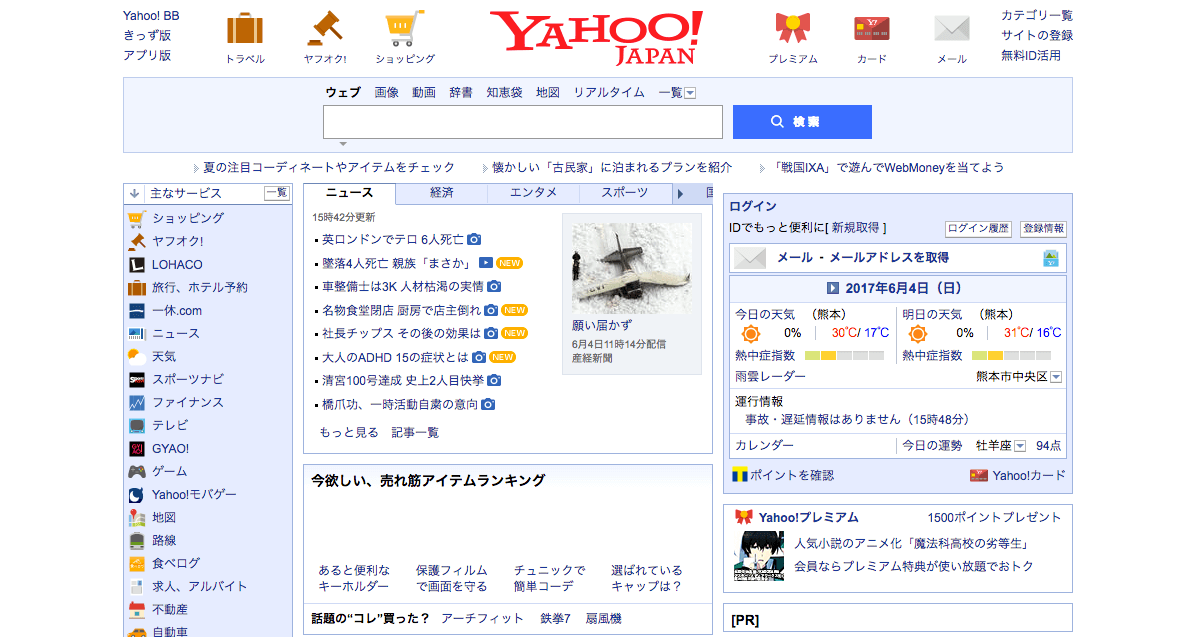Open the メール envelope icon in header
The width and height of the screenshot is (1179, 637).
[952, 29]
